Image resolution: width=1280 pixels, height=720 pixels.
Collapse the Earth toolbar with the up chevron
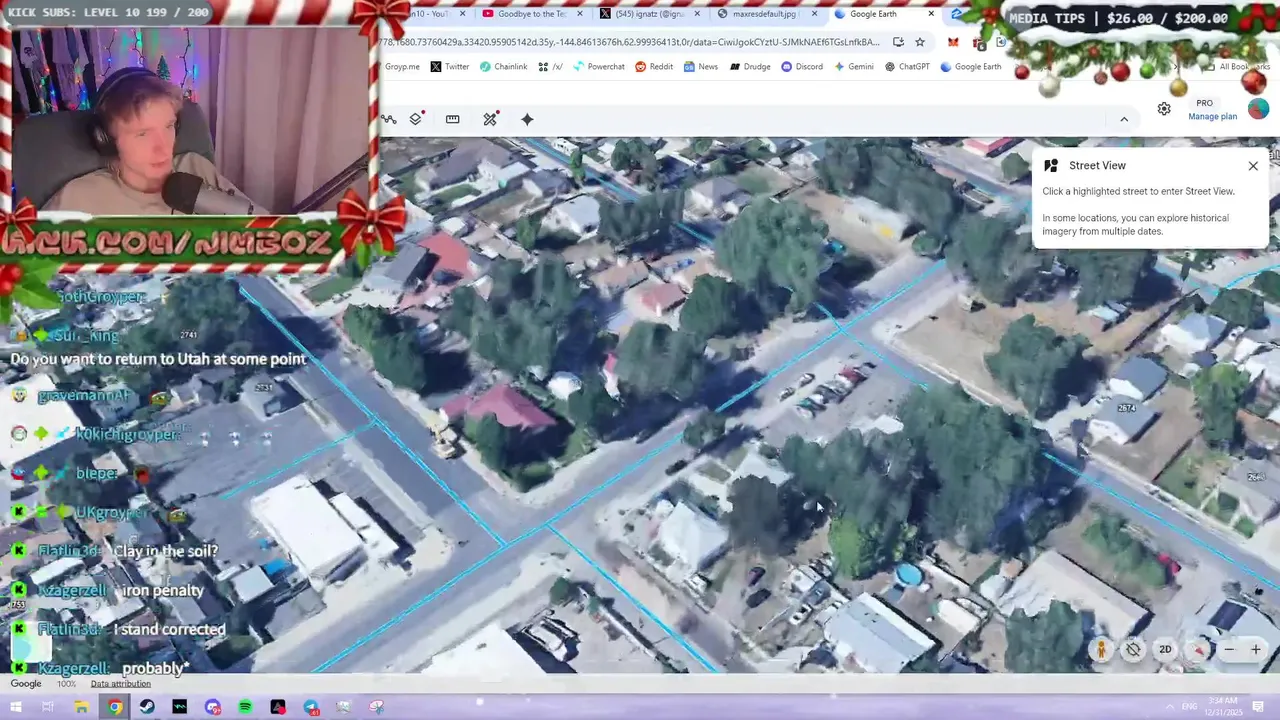pos(1124,119)
